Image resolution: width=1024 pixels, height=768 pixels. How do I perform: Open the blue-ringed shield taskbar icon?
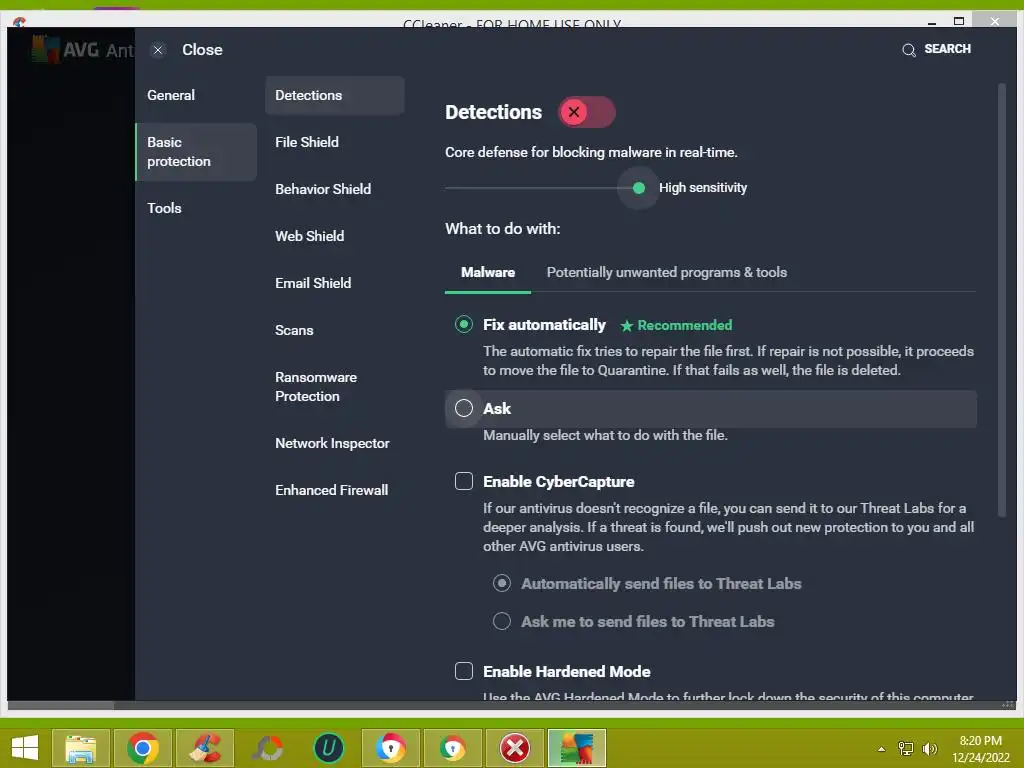pyautogui.click(x=391, y=748)
